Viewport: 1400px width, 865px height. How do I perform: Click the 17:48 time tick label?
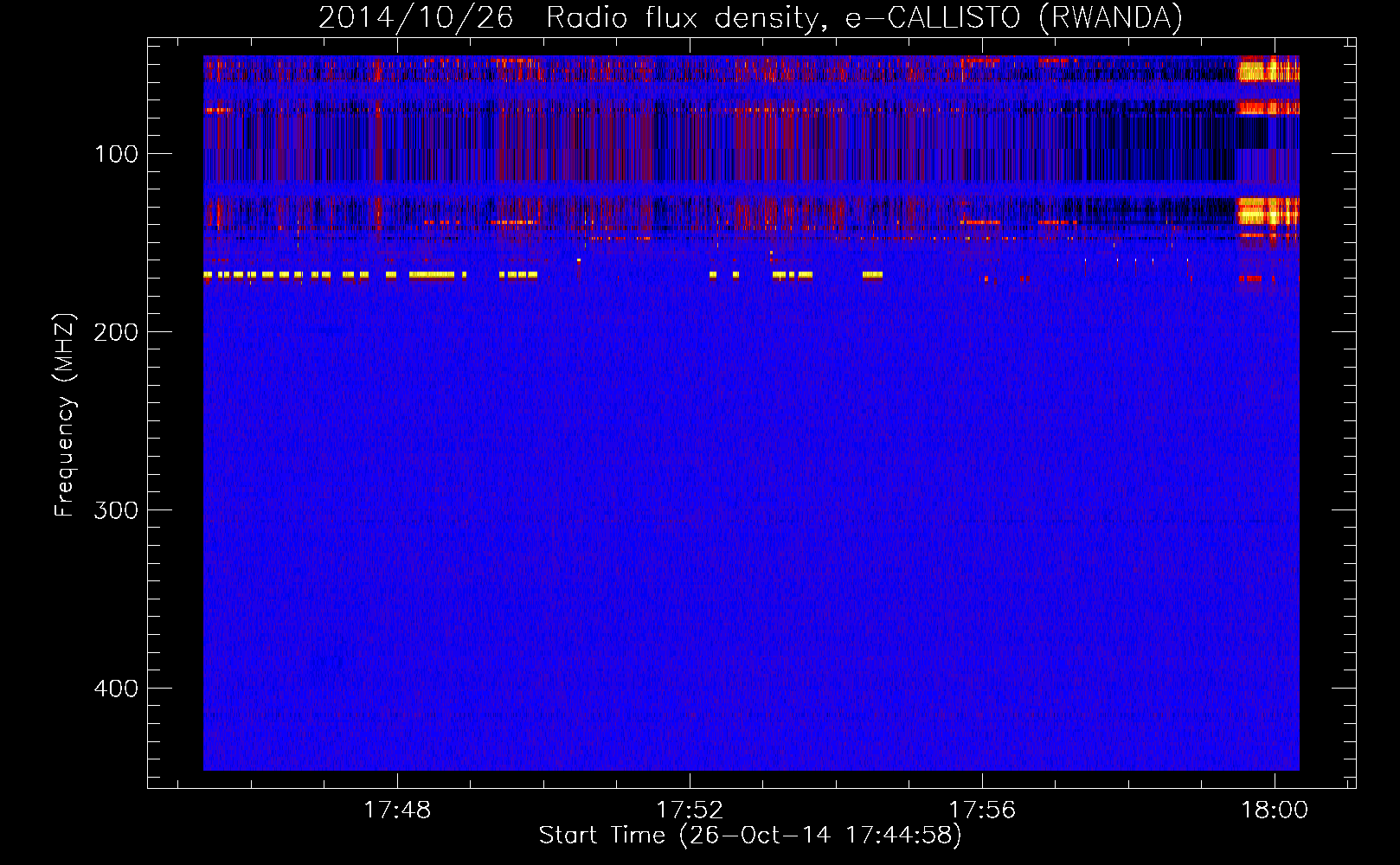pyautogui.click(x=397, y=811)
